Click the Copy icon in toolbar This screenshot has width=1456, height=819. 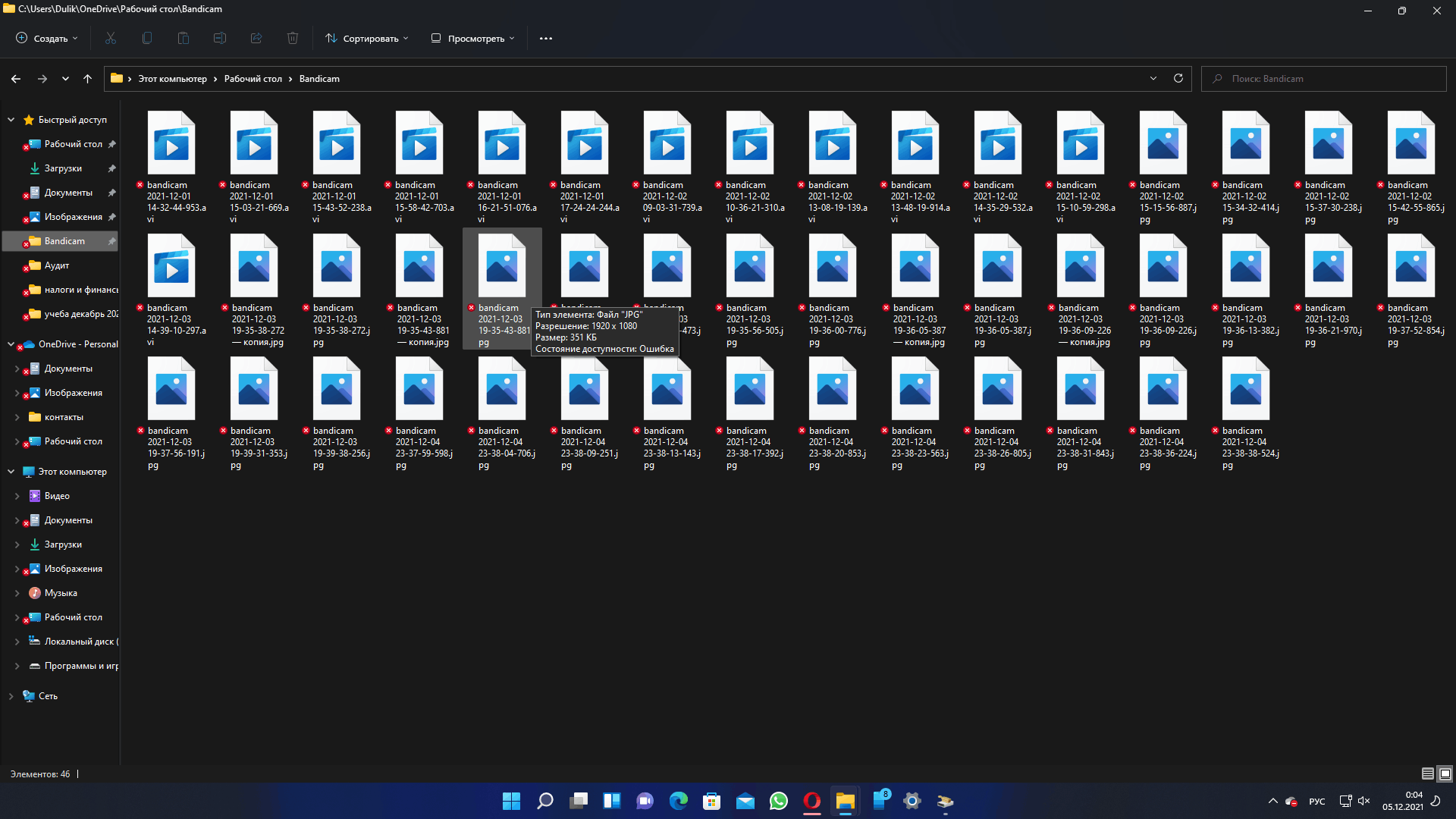(x=147, y=38)
